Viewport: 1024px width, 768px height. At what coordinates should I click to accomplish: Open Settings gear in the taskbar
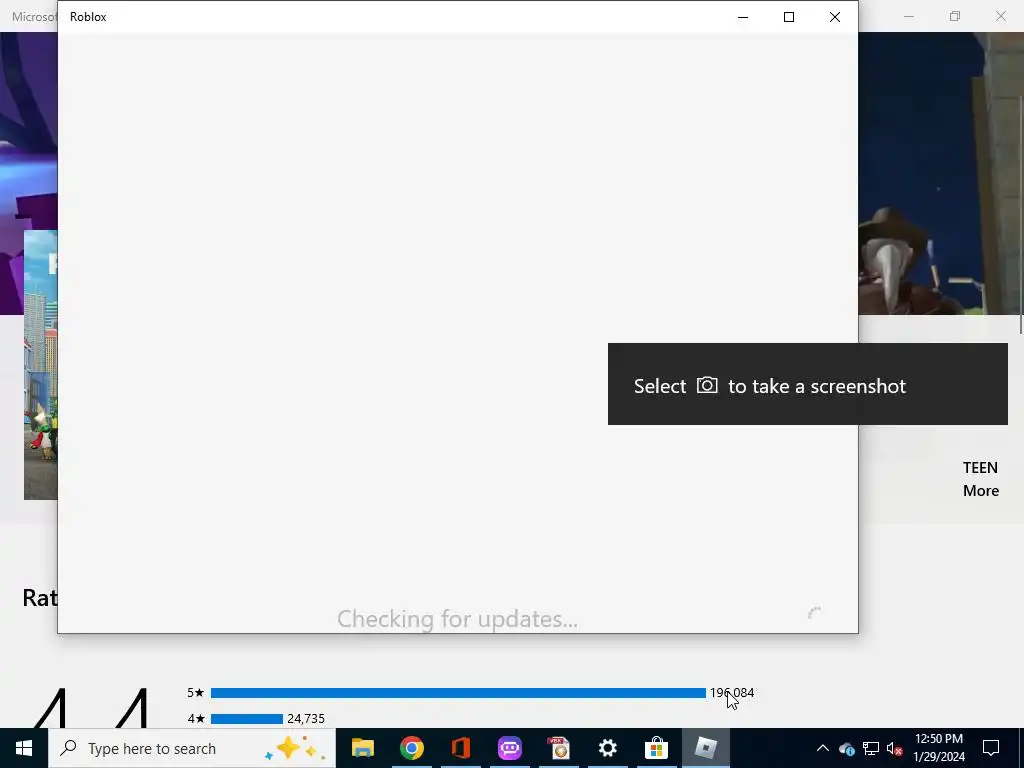pos(607,748)
